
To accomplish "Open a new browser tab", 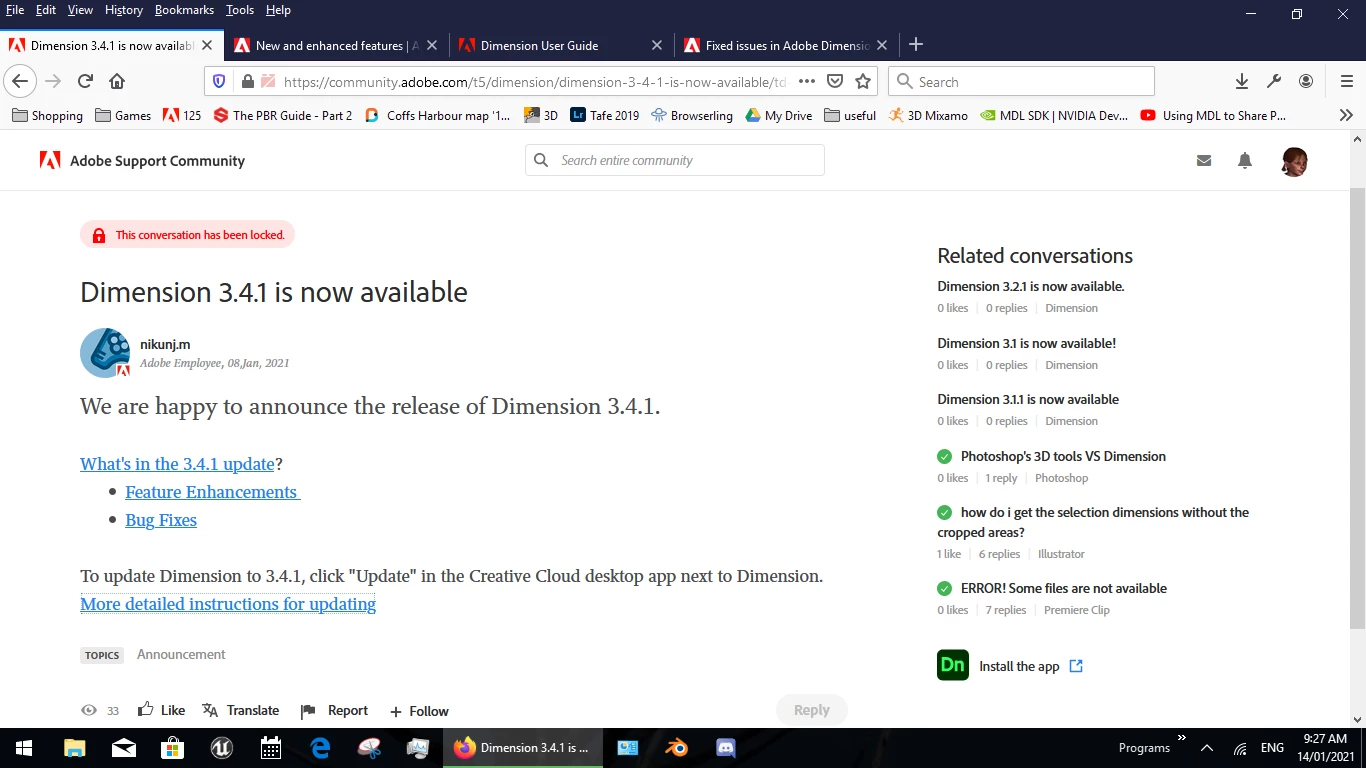I will pos(916,44).
